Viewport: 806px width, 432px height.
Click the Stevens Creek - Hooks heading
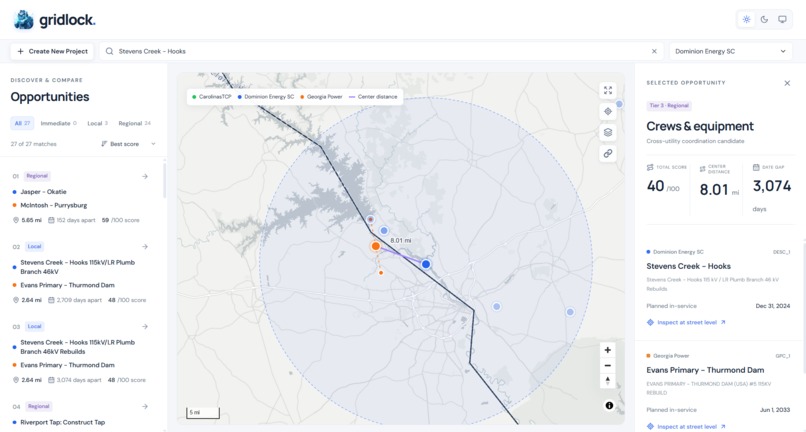[x=688, y=266]
